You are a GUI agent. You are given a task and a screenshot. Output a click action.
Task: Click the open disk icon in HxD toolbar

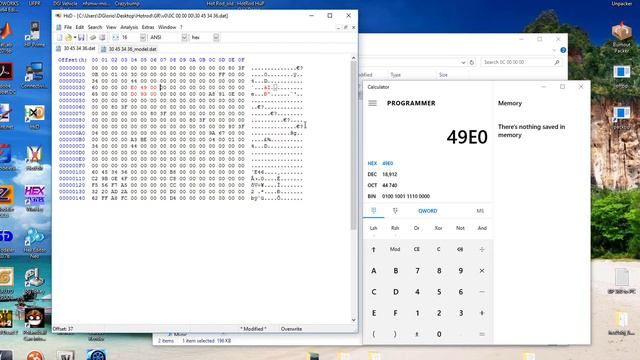point(102,38)
